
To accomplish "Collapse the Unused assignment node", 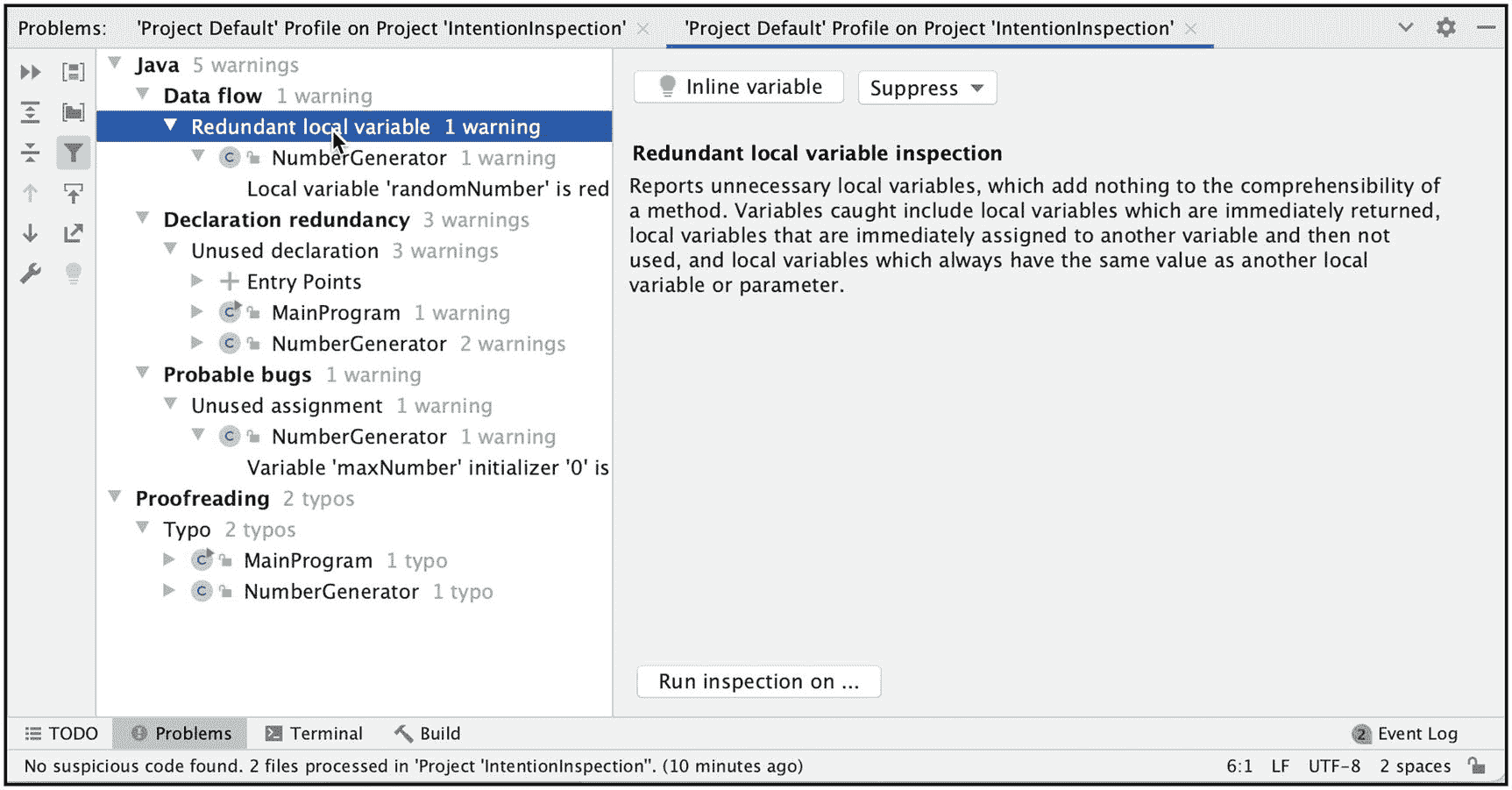I will pos(171,404).
